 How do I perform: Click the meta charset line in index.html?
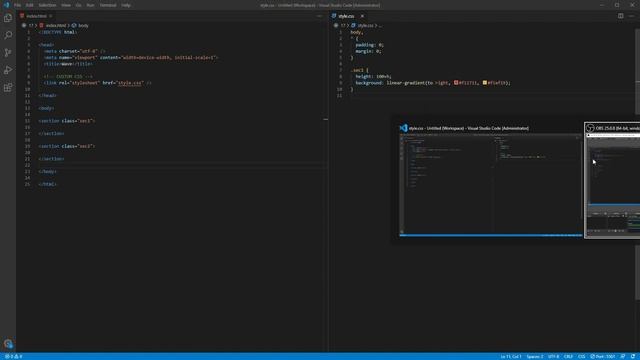point(75,51)
